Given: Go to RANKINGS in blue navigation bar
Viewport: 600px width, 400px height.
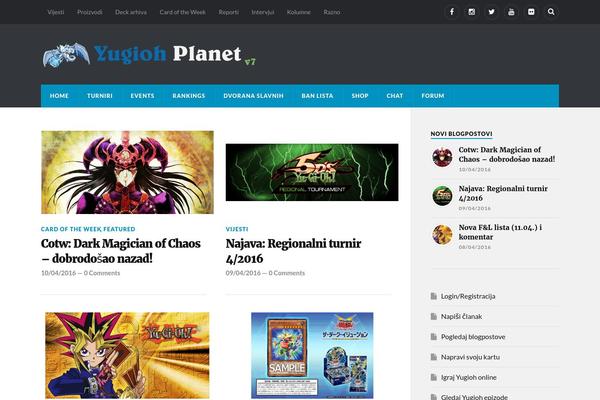Looking at the screenshot, I should coord(189,96).
